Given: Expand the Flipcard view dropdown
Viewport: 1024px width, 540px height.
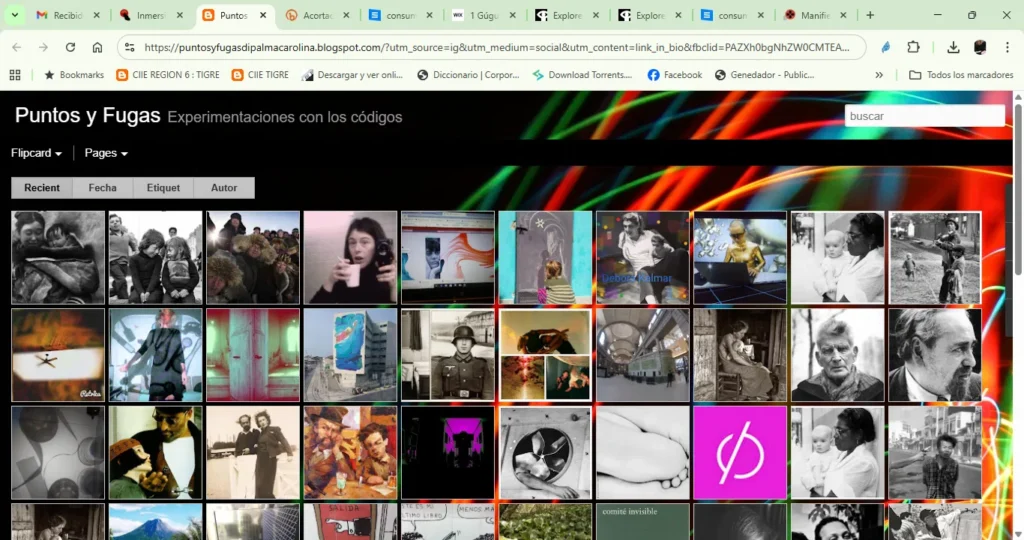Looking at the screenshot, I should 37,153.
